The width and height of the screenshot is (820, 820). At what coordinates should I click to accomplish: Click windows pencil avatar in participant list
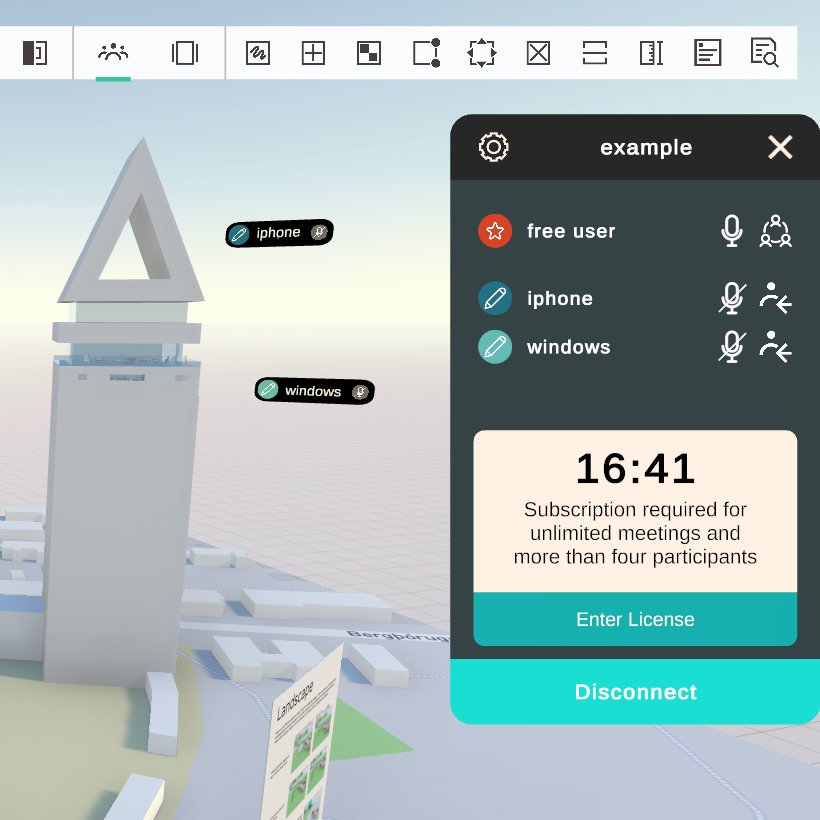pyautogui.click(x=495, y=347)
